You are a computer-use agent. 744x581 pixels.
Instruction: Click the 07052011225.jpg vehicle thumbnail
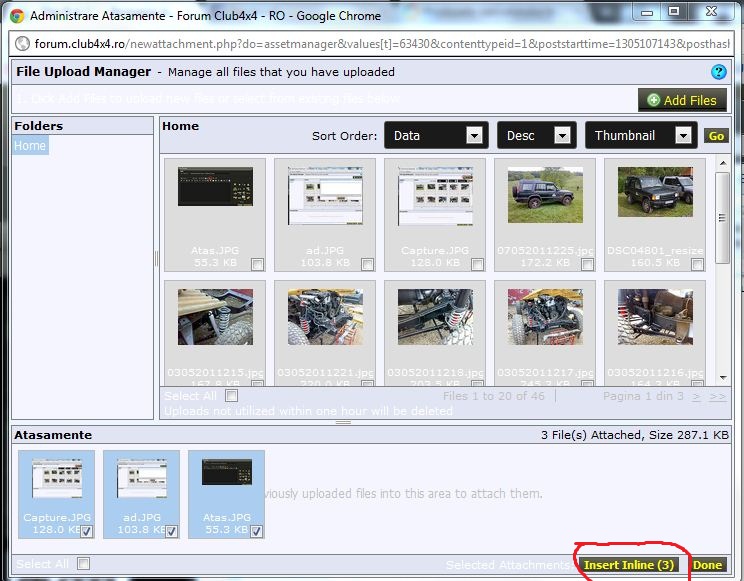[545, 195]
